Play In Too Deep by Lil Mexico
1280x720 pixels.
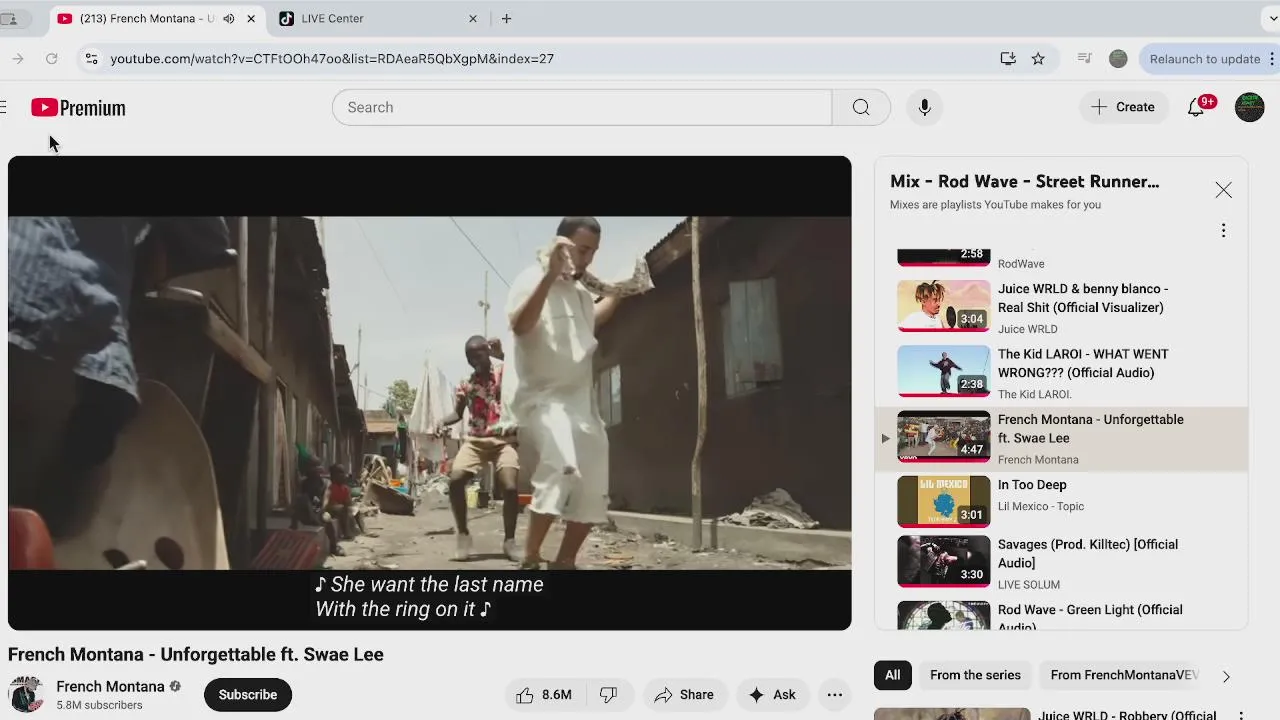[x=1061, y=502]
